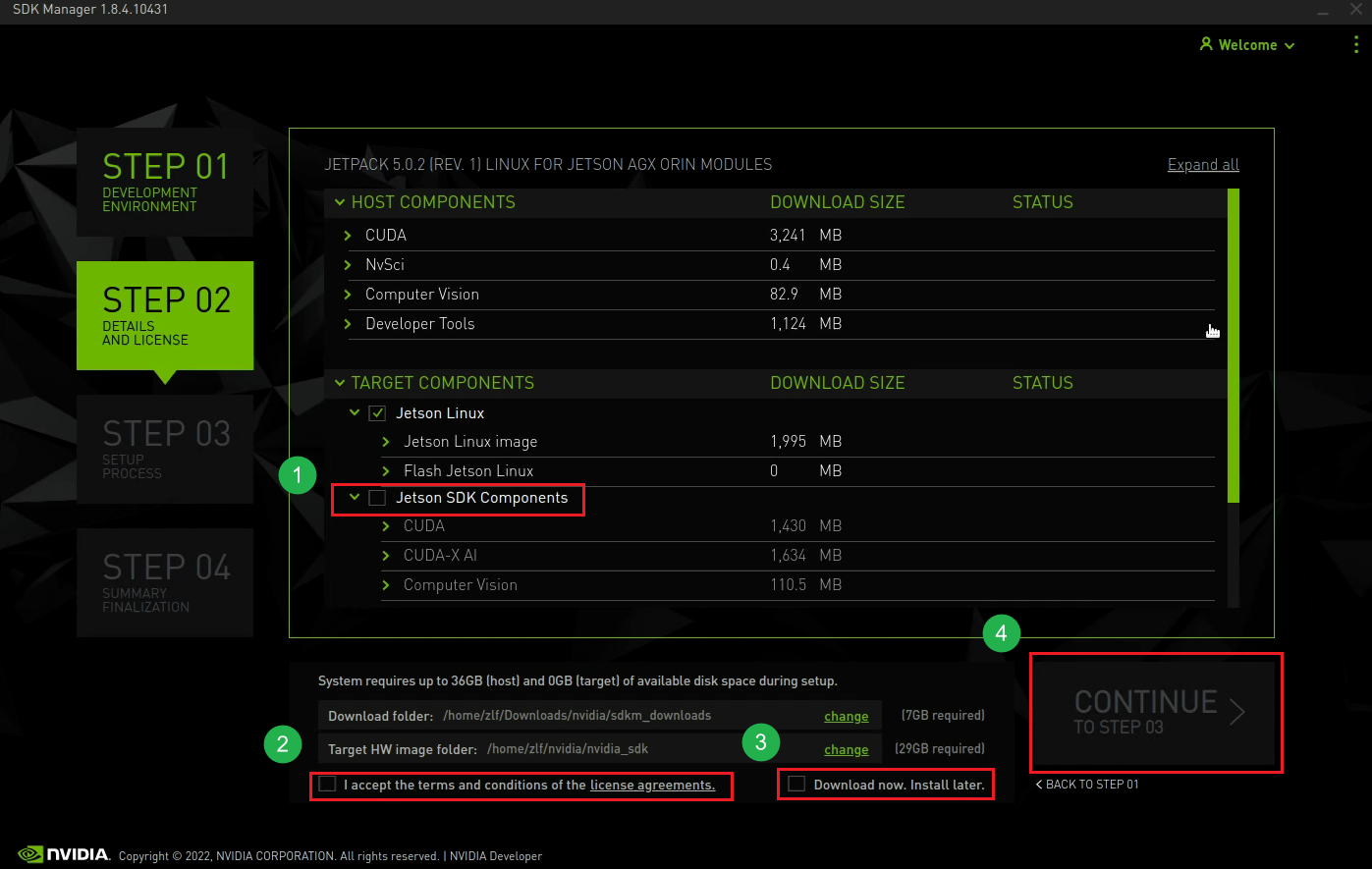Click Expand all link
This screenshot has height=869, width=1372.
coord(1203,165)
